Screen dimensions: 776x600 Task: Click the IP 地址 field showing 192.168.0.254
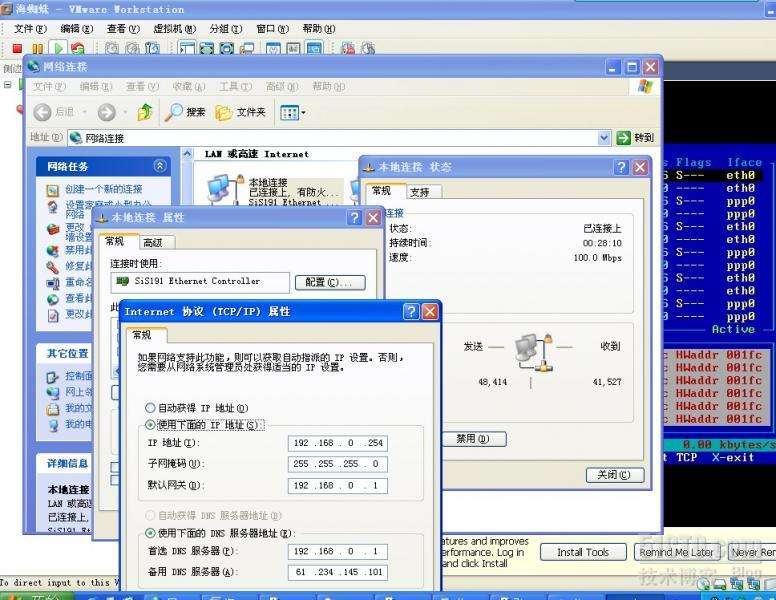click(338, 443)
